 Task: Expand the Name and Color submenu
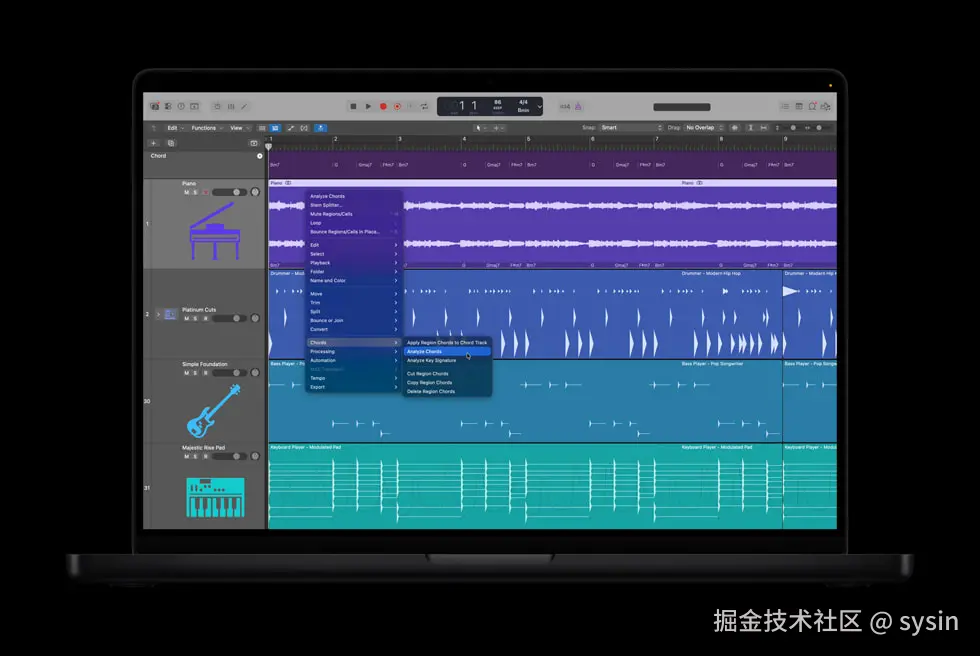click(354, 281)
